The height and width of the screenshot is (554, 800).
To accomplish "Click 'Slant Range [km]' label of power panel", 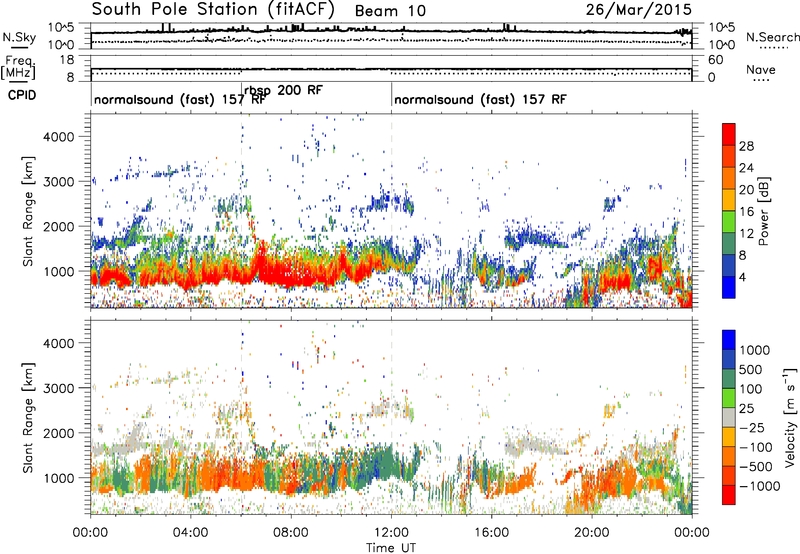I will [x=28, y=211].
